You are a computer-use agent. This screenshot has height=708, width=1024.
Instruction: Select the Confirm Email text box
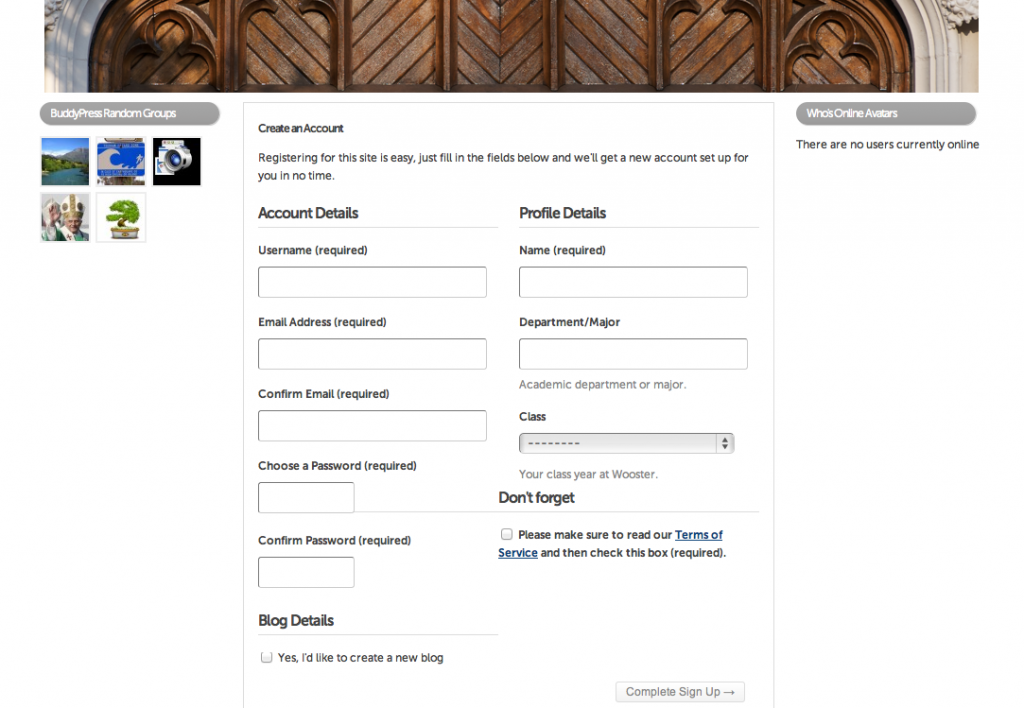pos(372,426)
